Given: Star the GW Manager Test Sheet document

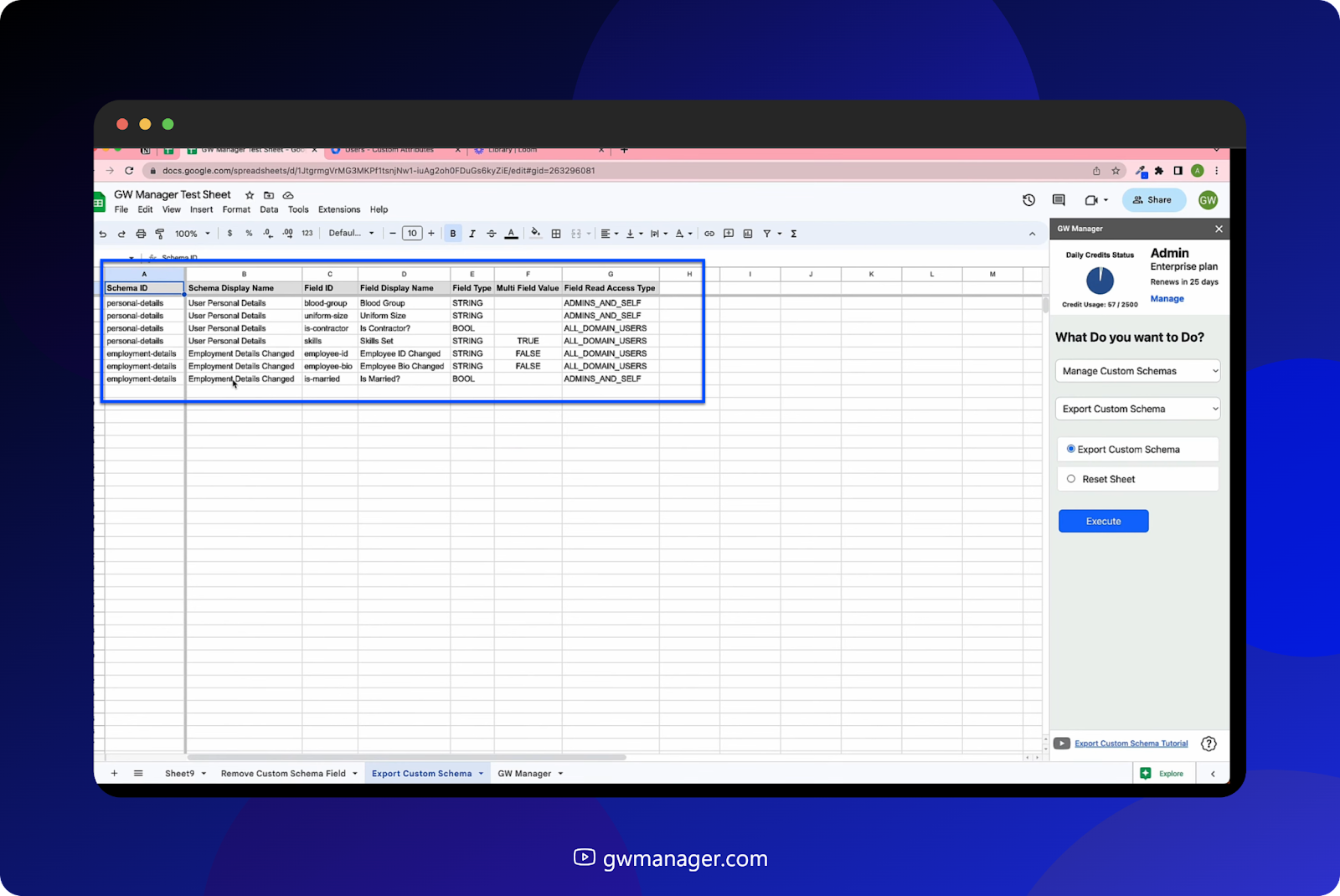Looking at the screenshot, I should click(x=250, y=195).
